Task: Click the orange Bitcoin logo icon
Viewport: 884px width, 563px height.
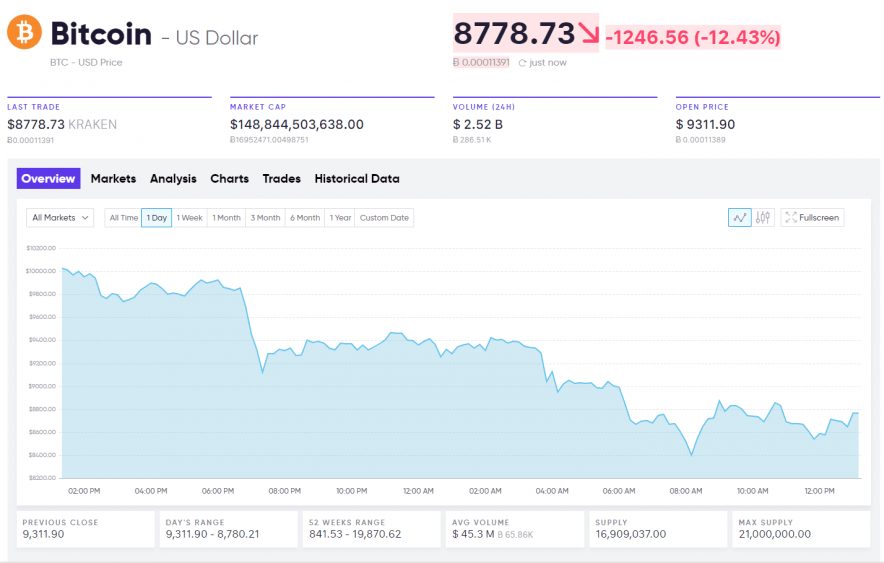Action: coord(24,33)
